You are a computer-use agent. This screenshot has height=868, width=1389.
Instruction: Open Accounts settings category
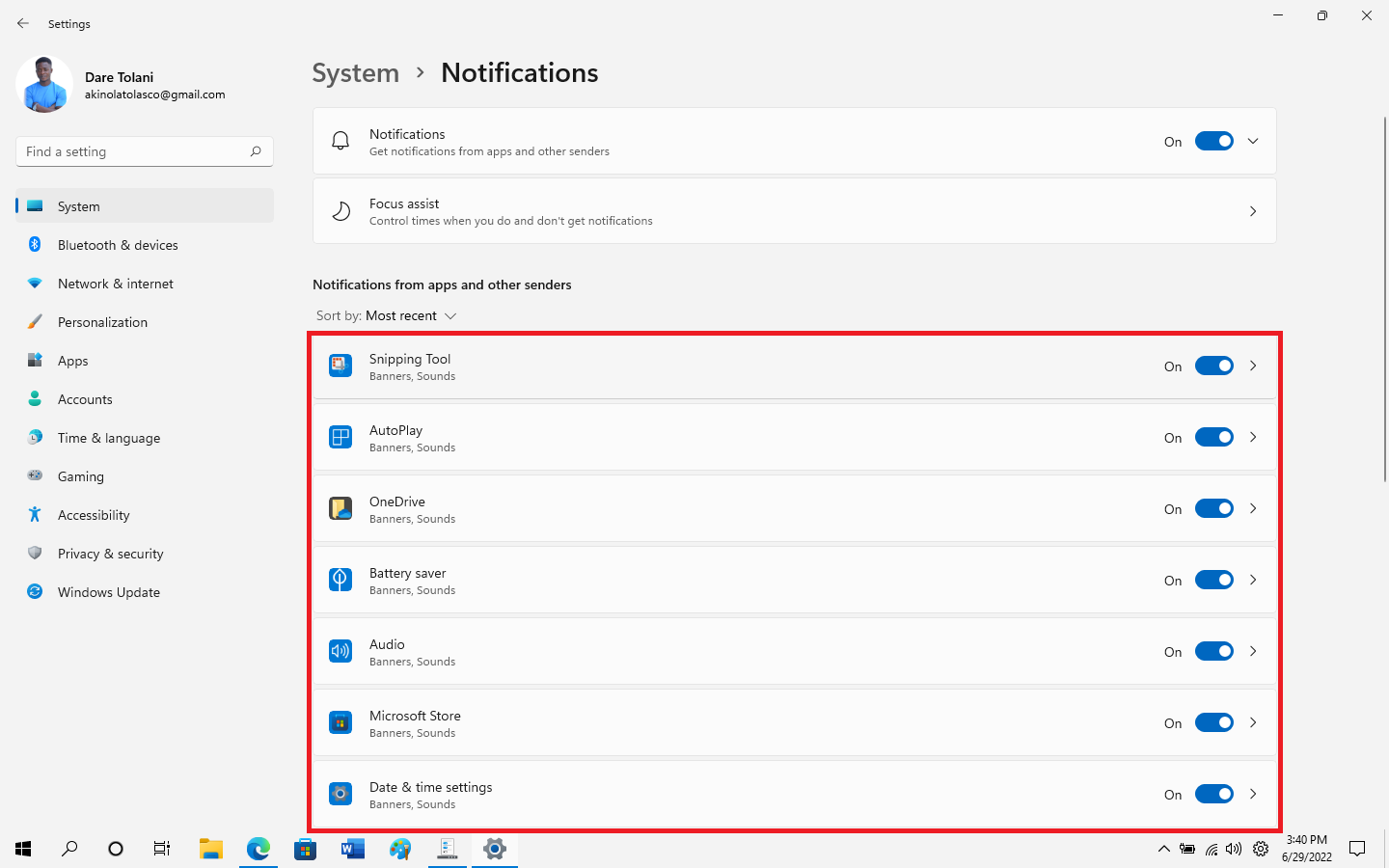[x=145, y=399]
